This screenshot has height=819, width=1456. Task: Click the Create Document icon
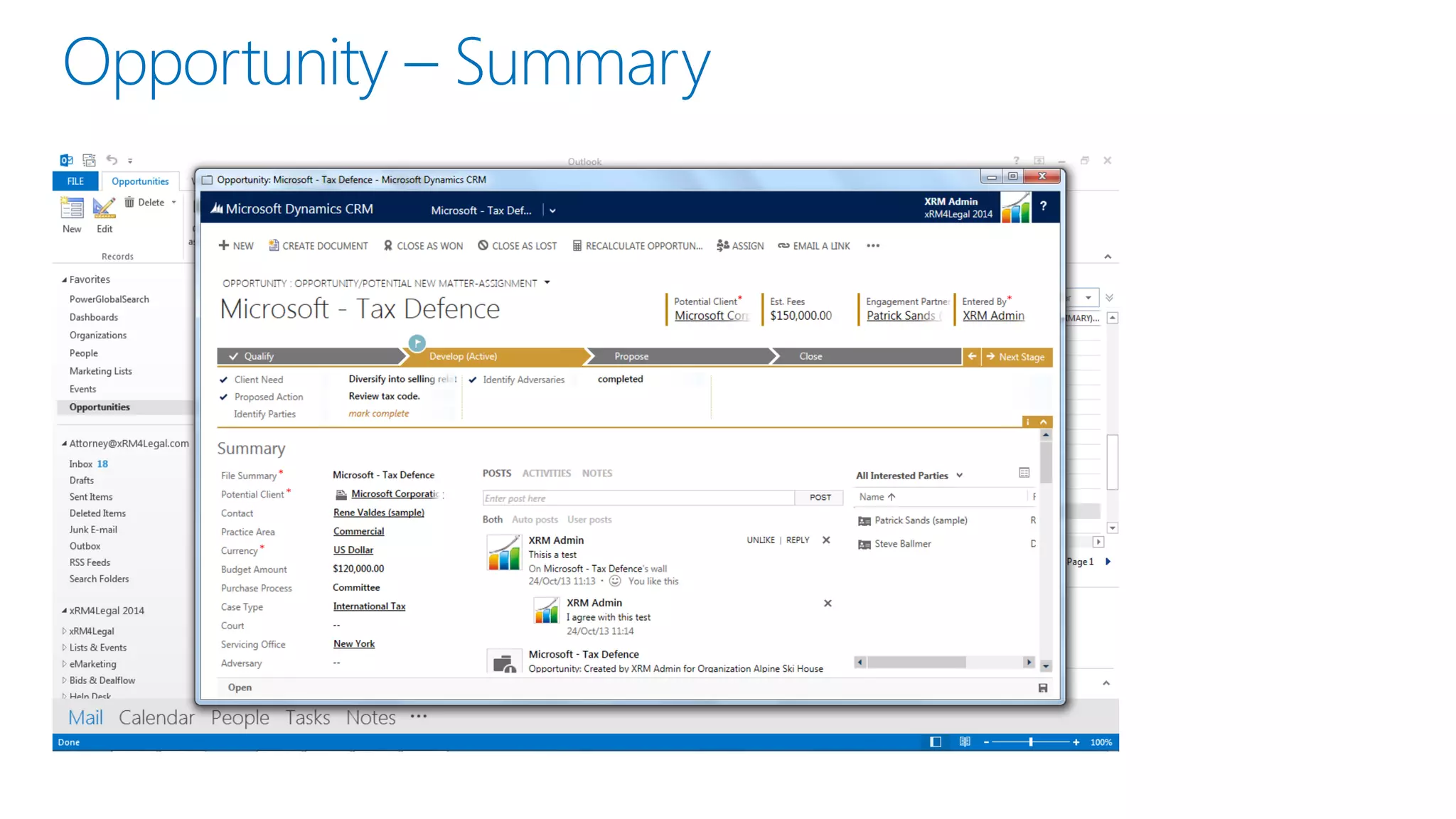pyautogui.click(x=274, y=245)
